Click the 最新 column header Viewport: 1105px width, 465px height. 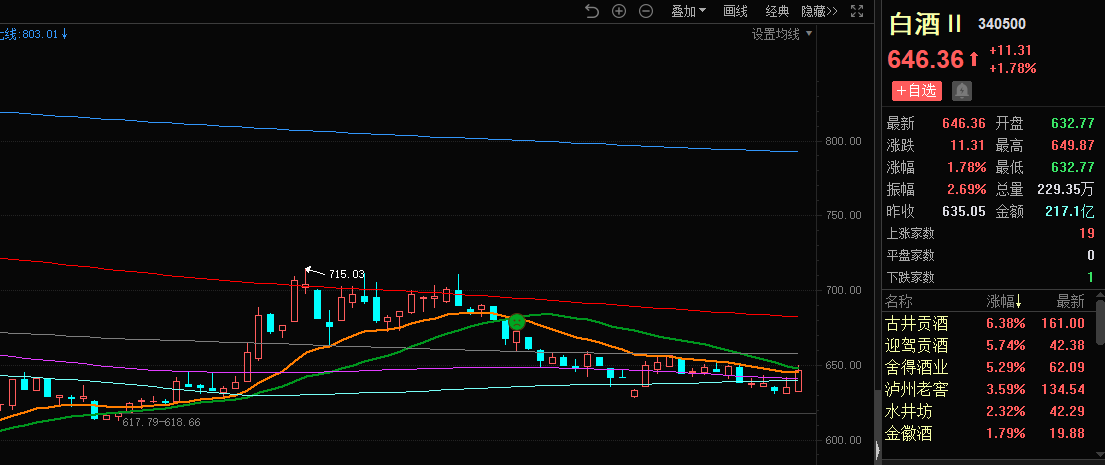coord(1070,301)
